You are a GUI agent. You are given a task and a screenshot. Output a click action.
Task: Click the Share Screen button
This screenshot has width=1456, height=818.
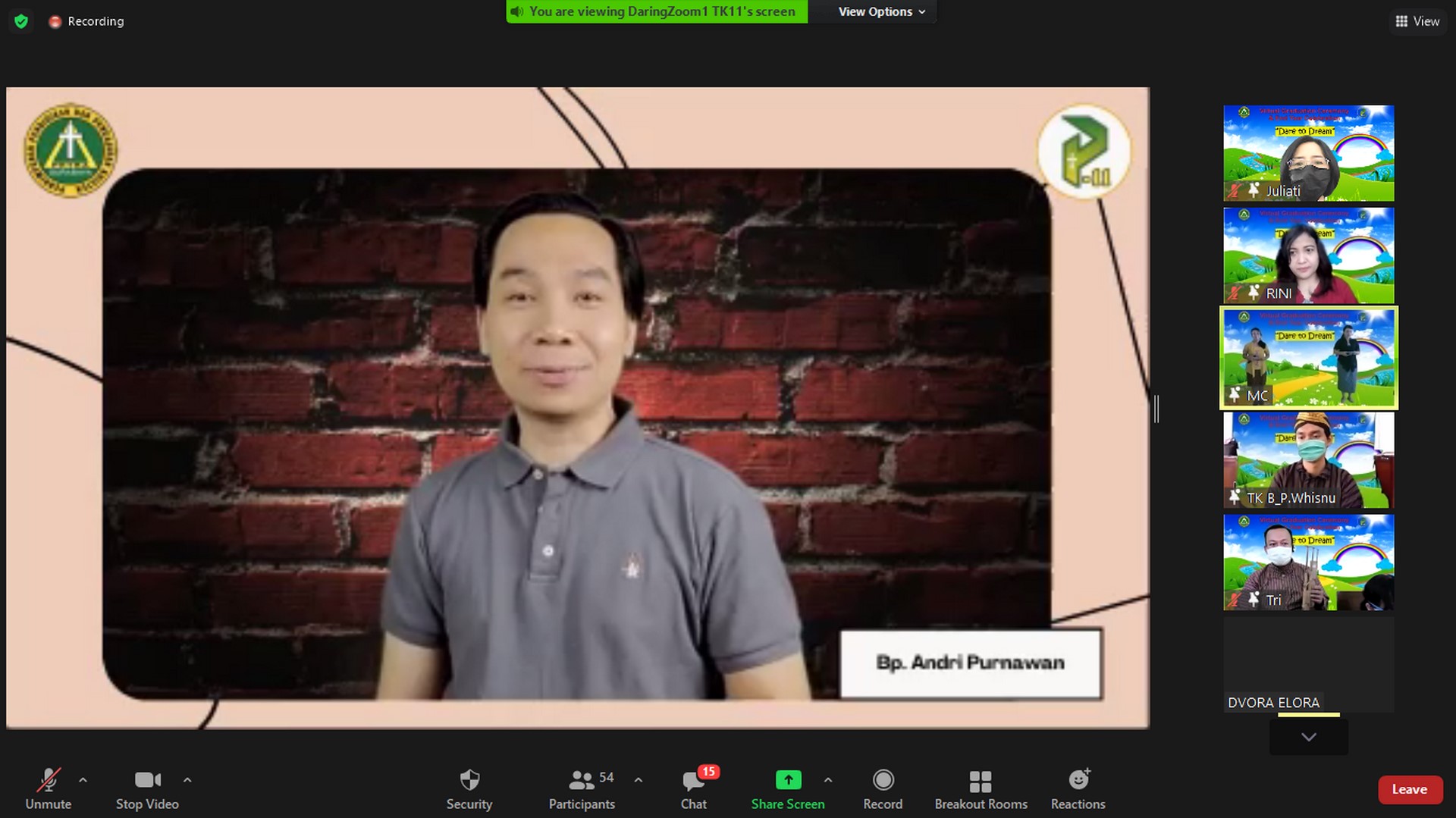coord(788,788)
